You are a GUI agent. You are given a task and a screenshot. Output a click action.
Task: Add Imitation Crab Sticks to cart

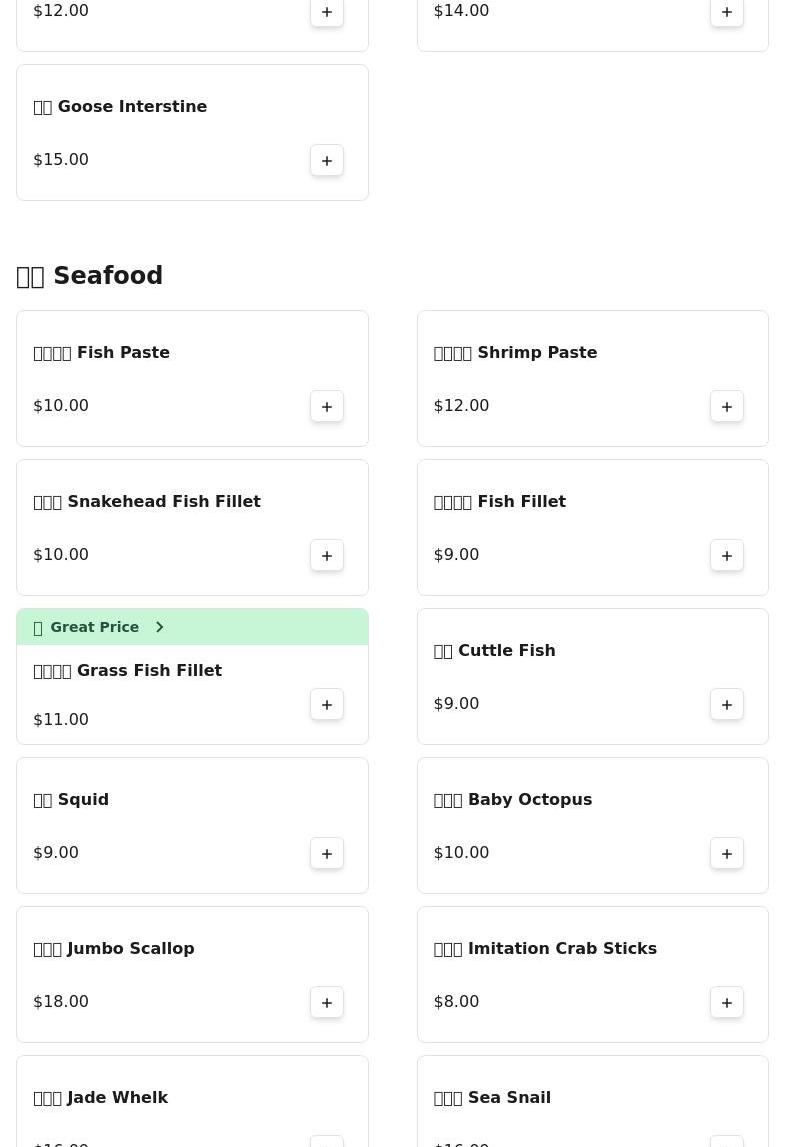point(727,1002)
